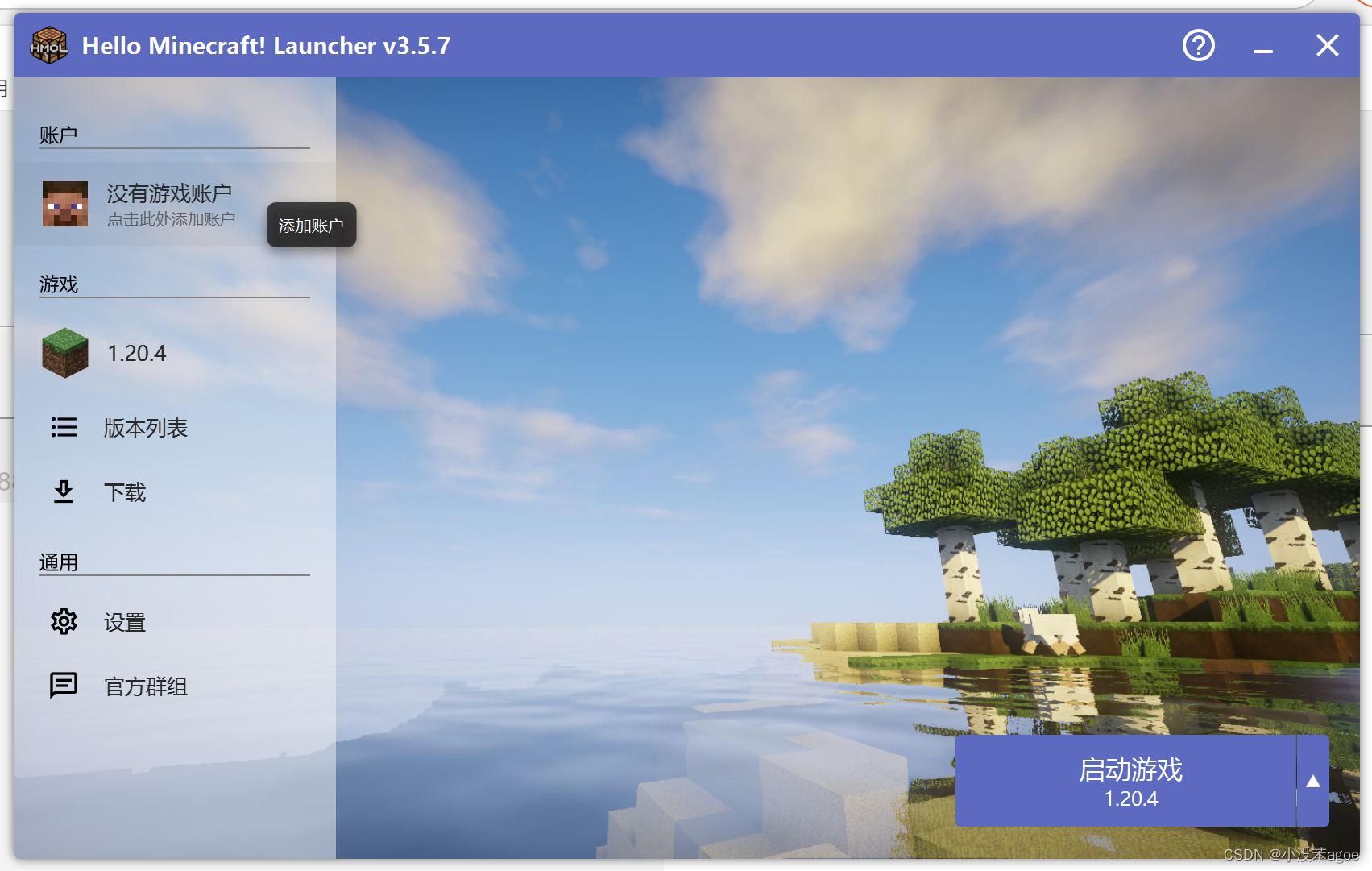Click the HMCL logo in title bar
Screen dimensions: 1372x871
point(49,45)
